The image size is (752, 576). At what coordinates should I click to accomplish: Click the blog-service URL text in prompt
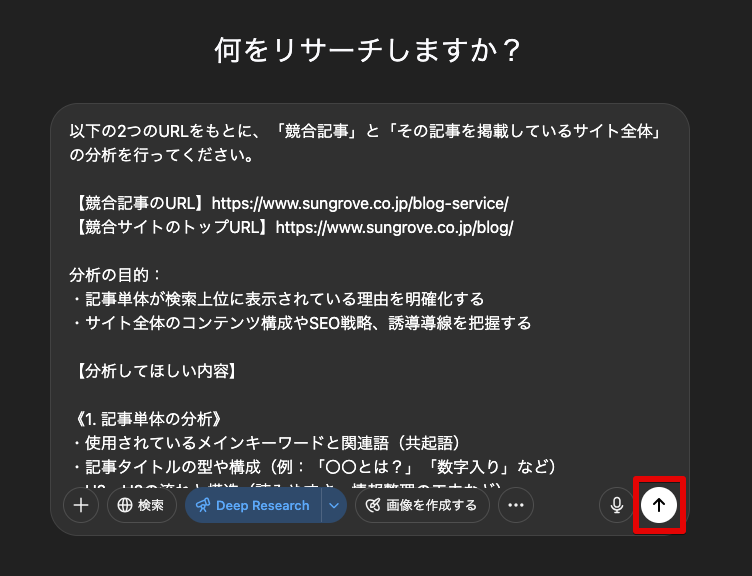[360, 203]
